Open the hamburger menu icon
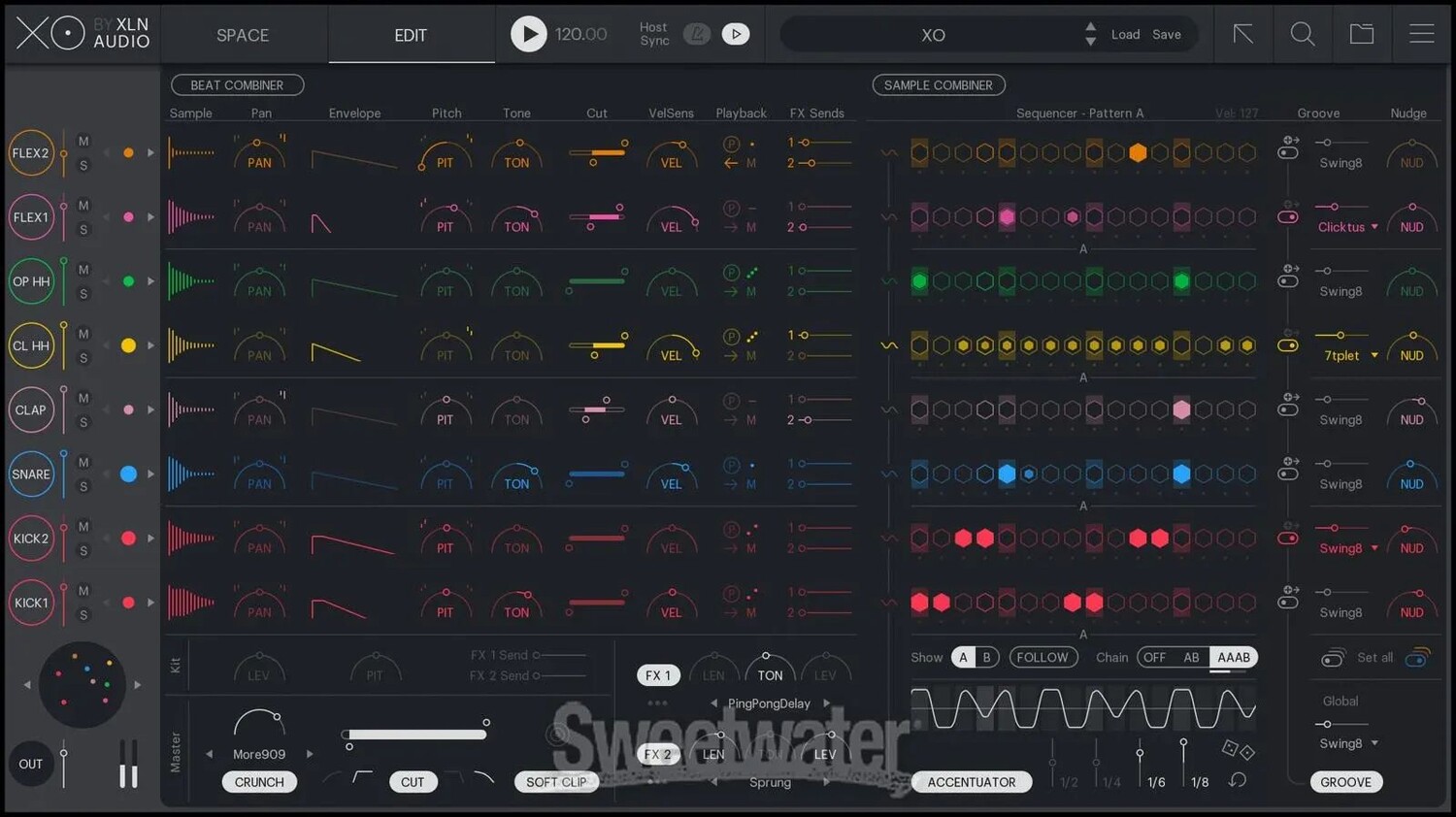Image resolution: width=1456 pixels, height=817 pixels. (x=1422, y=35)
